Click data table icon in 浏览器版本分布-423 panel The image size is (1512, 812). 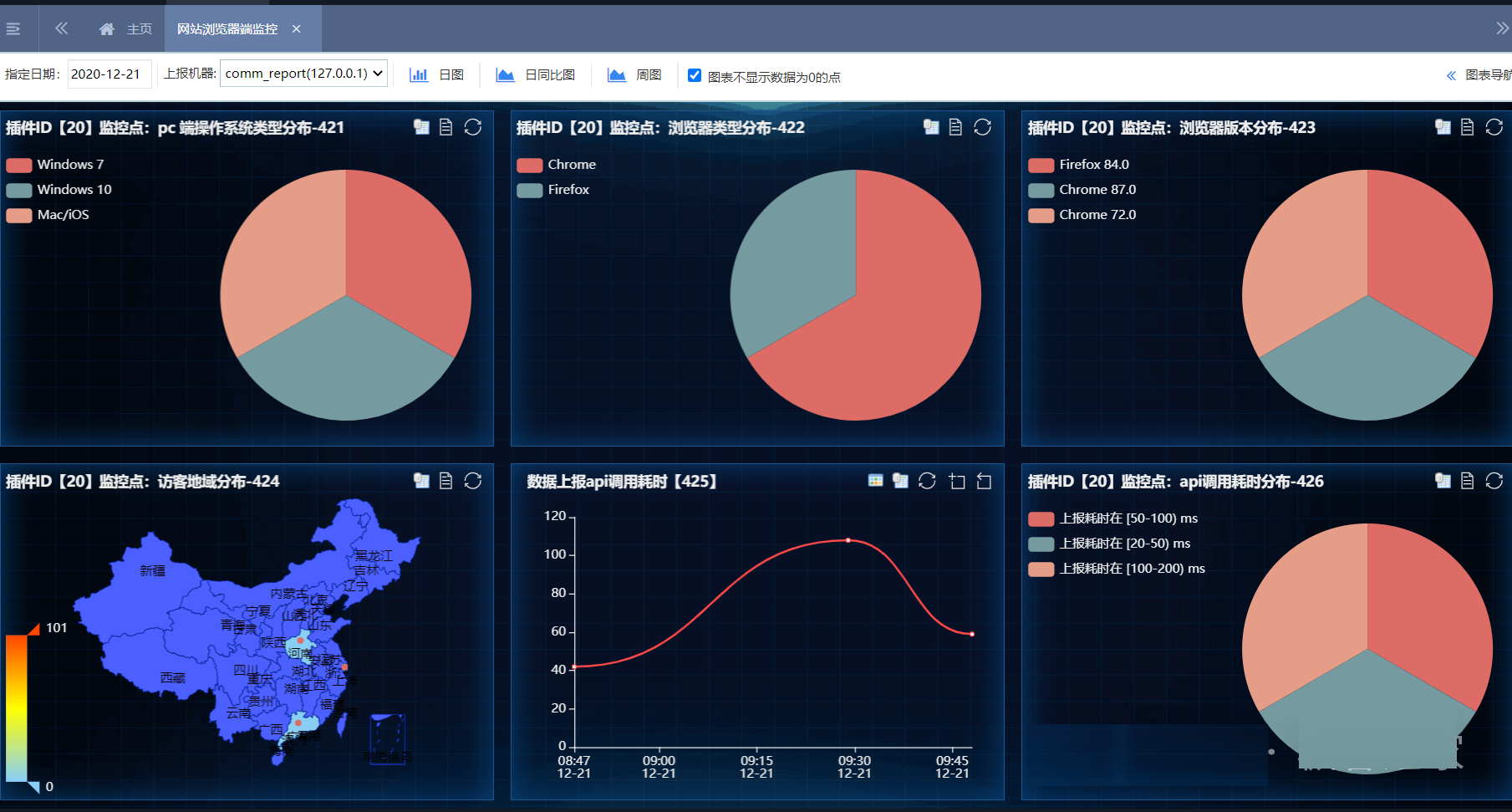click(1443, 127)
